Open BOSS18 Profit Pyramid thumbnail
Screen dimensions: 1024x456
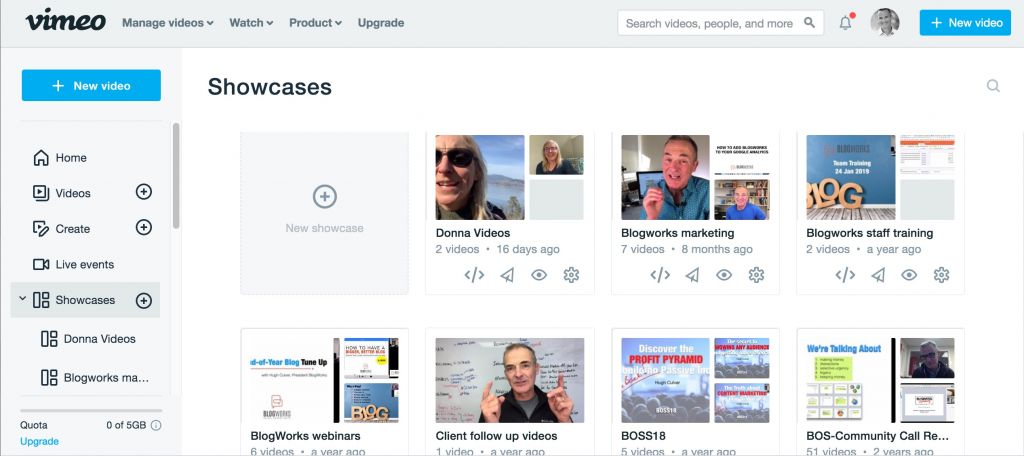tap(665, 380)
